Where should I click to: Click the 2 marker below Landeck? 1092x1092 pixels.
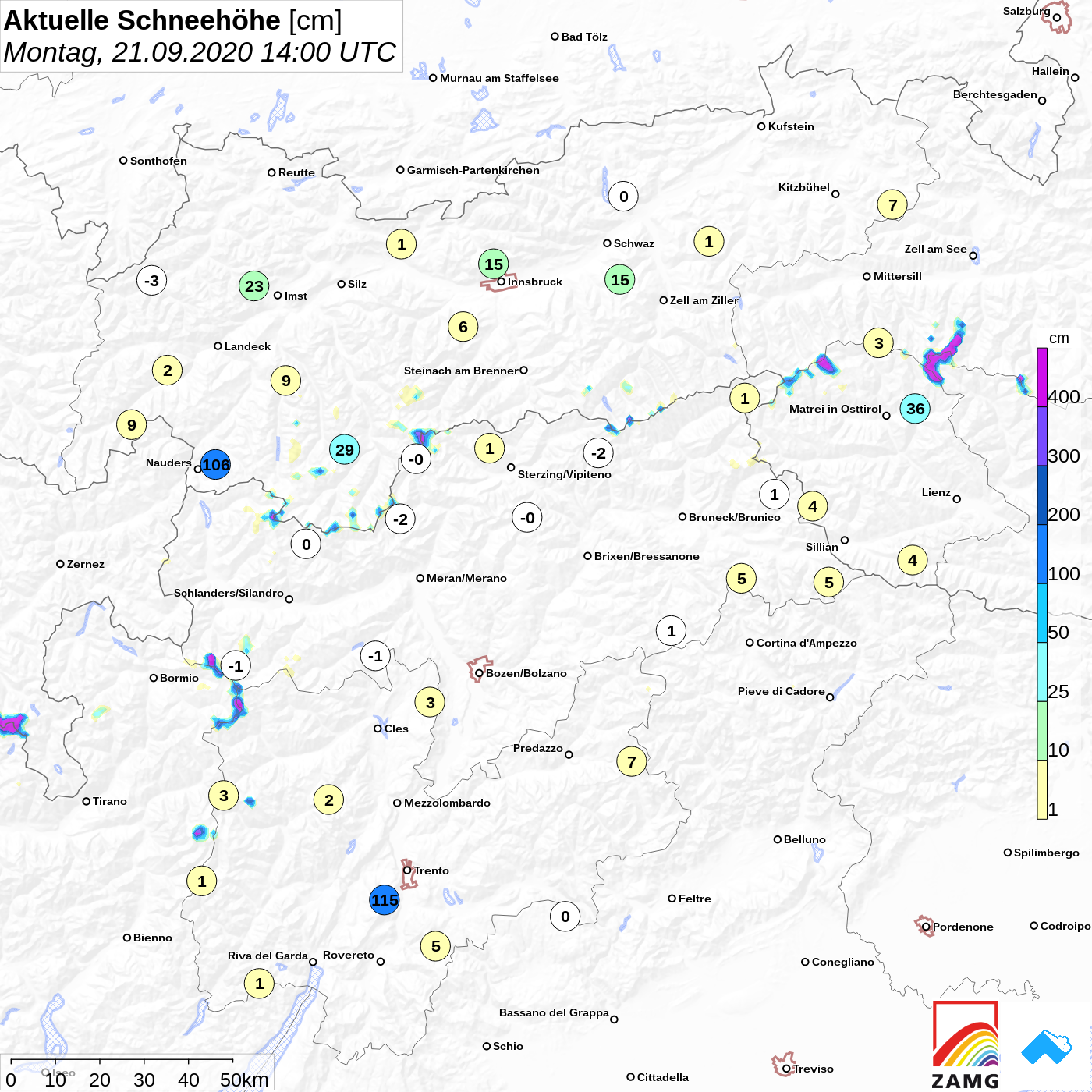pos(168,370)
